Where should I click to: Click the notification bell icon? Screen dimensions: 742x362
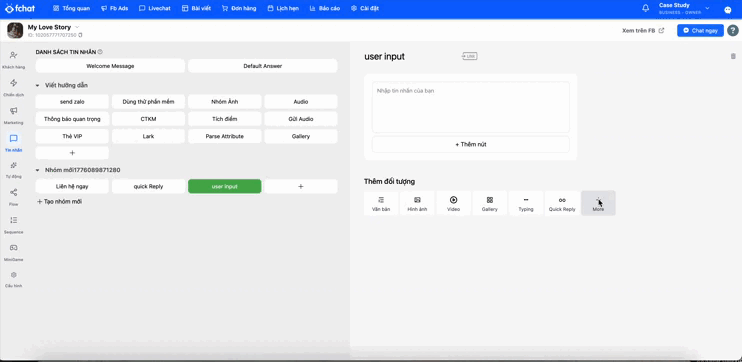pyautogui.click(x=645, y=8)
